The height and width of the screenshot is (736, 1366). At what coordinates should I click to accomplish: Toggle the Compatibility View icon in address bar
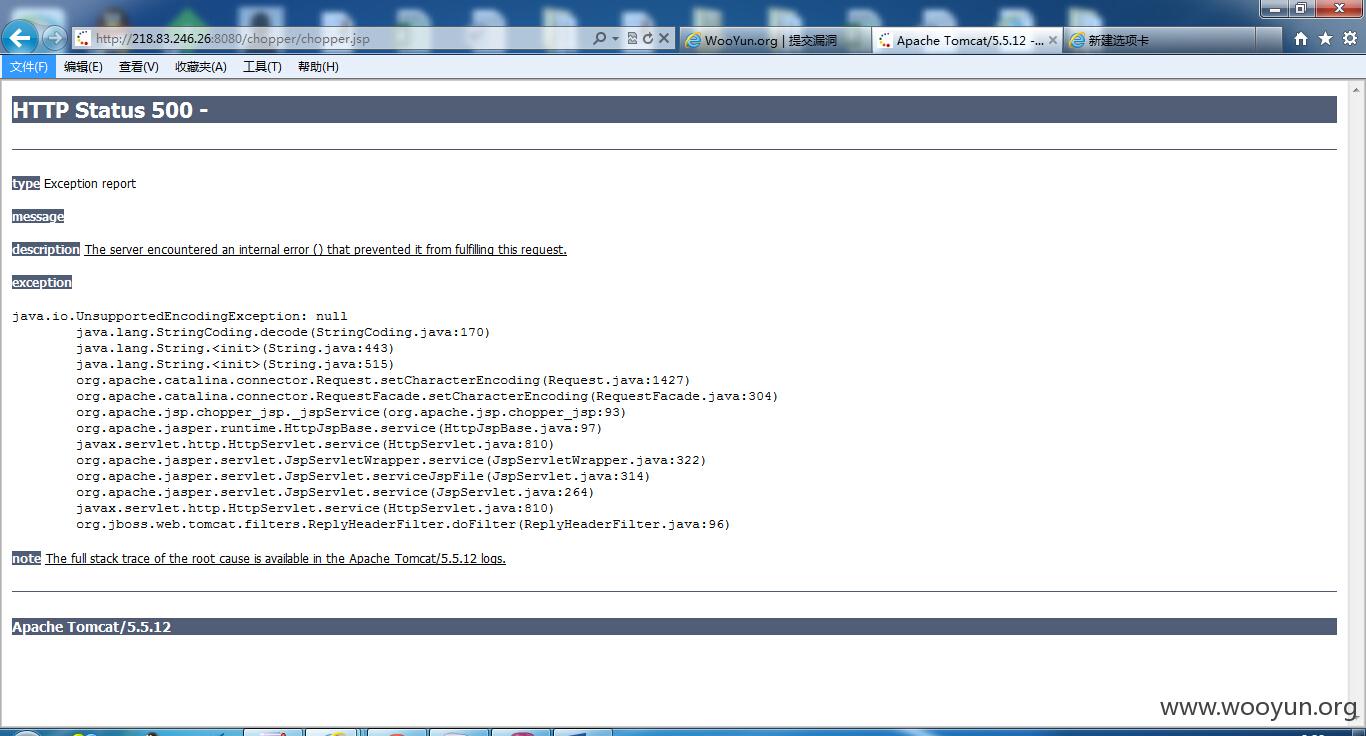pyautogui.click(x=632, y=39)
